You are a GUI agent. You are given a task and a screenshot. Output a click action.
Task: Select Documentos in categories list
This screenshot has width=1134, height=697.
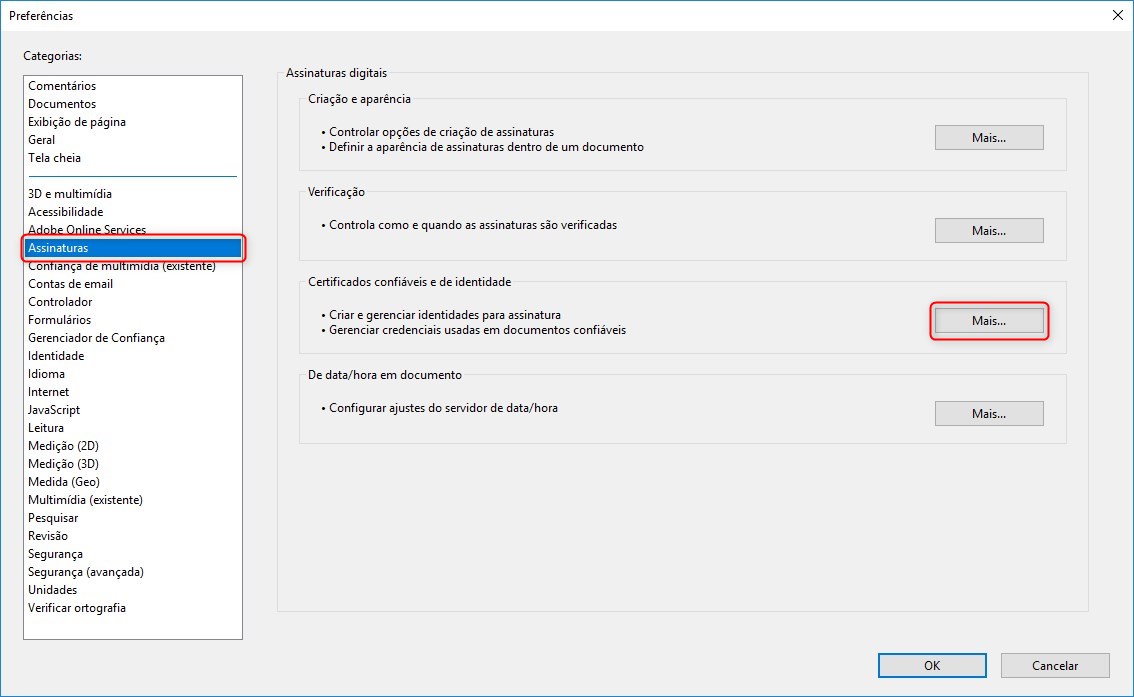coord(62,104)
